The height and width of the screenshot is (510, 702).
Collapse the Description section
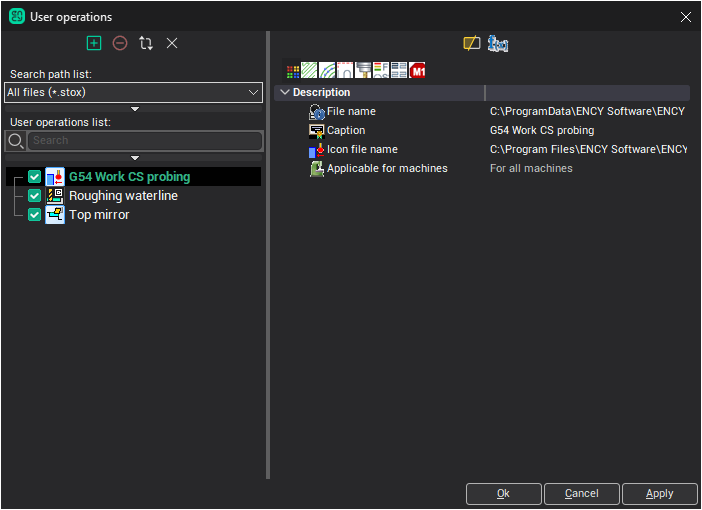pyautogui.click(x=285, y=92)
